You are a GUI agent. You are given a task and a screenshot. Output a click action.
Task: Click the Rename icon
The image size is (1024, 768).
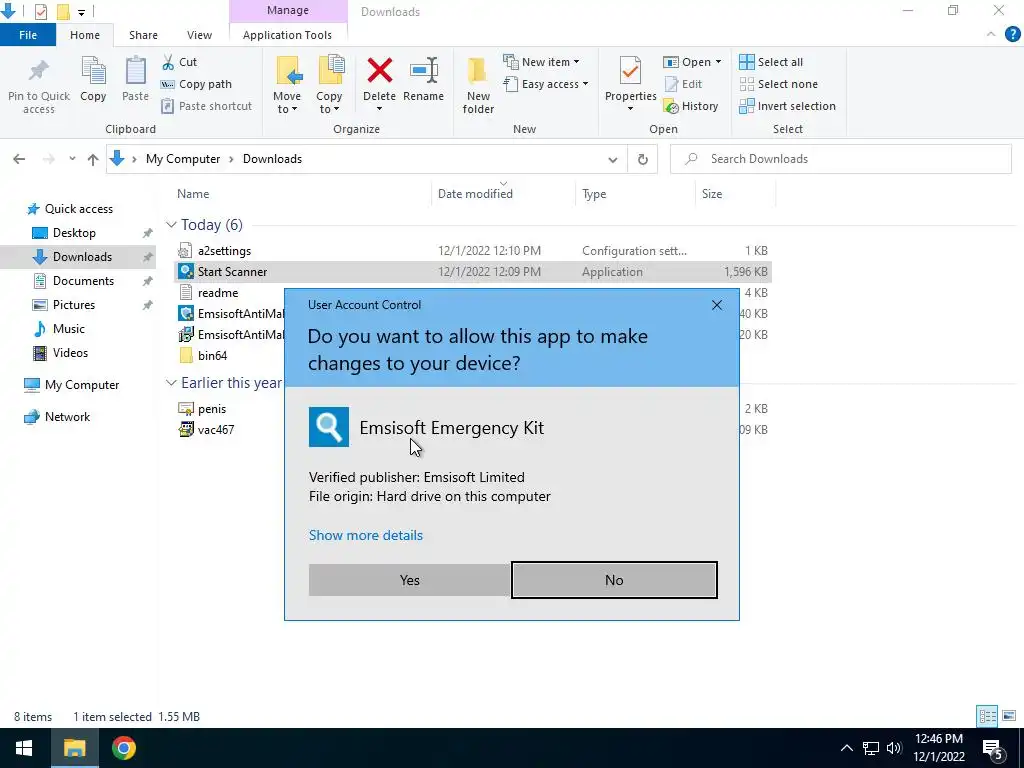[424, 71]
